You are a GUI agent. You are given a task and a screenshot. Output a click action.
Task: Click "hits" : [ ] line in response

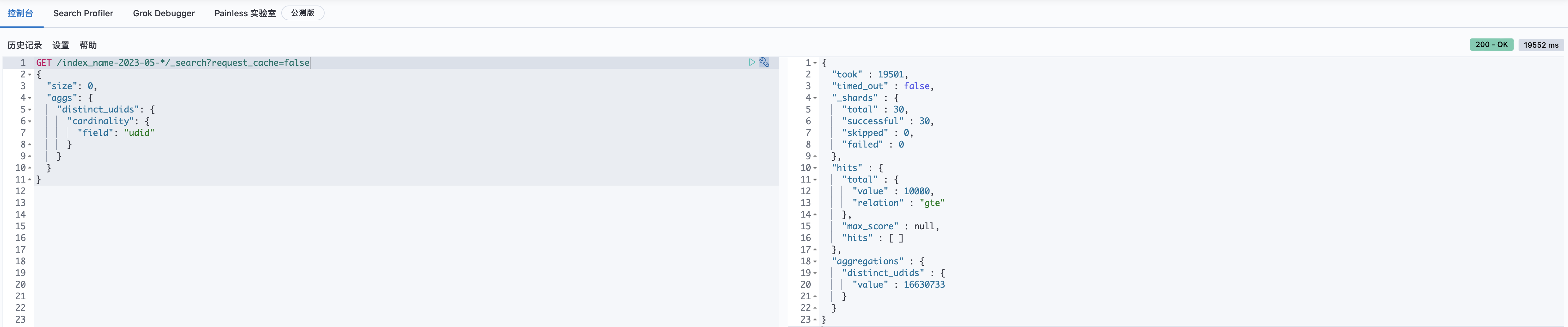pos(873,238)
